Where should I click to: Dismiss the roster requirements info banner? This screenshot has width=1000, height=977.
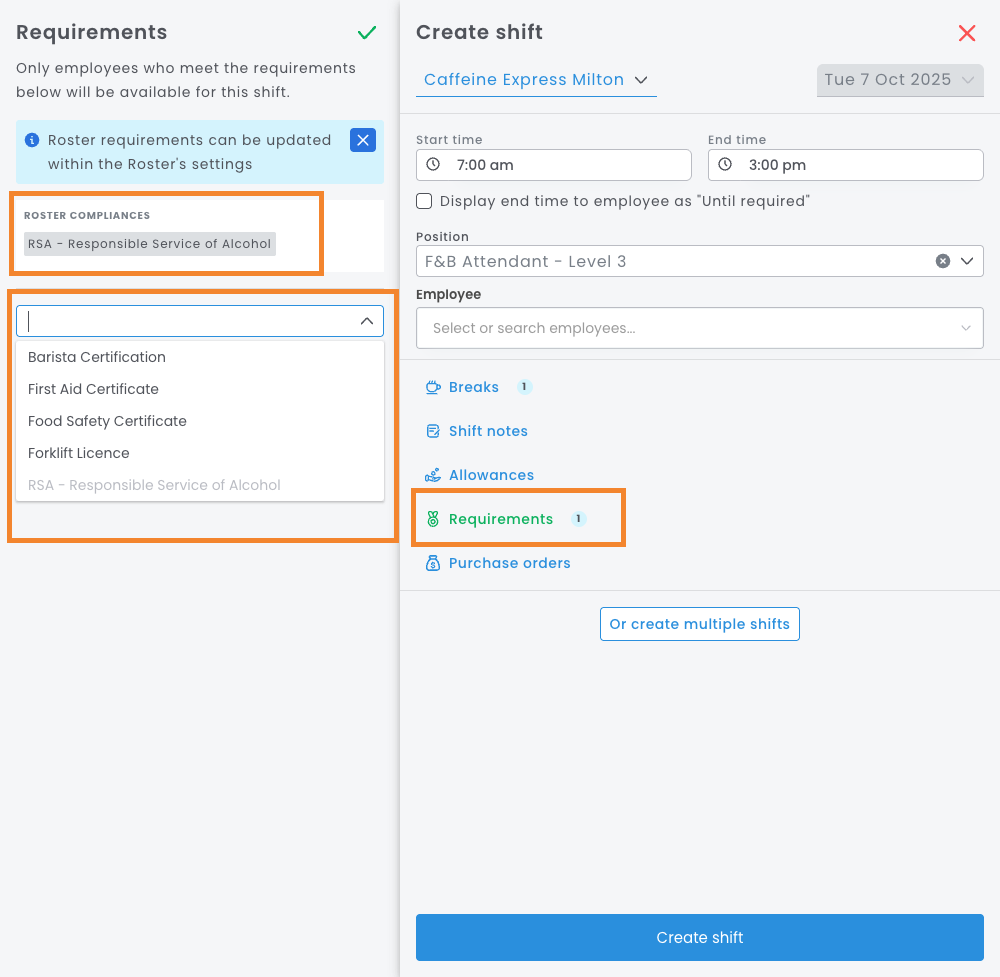[x=362, y=140]
